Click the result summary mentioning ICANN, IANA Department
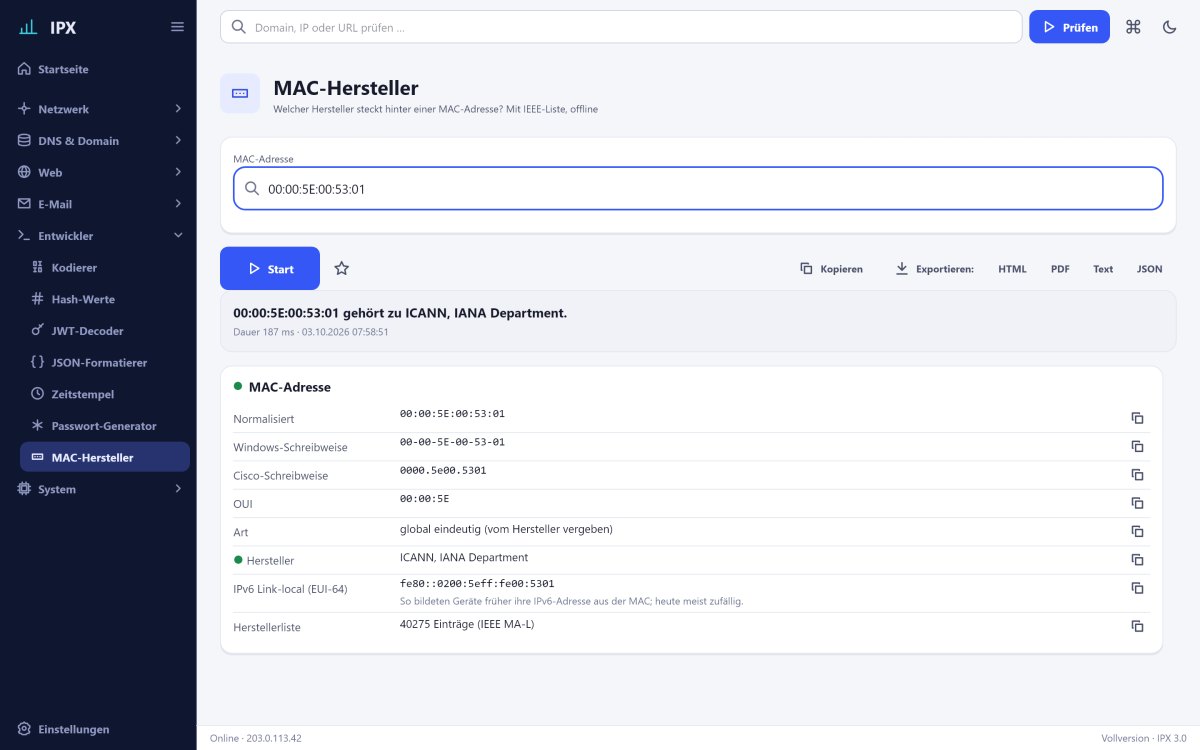 pos(400,313)
